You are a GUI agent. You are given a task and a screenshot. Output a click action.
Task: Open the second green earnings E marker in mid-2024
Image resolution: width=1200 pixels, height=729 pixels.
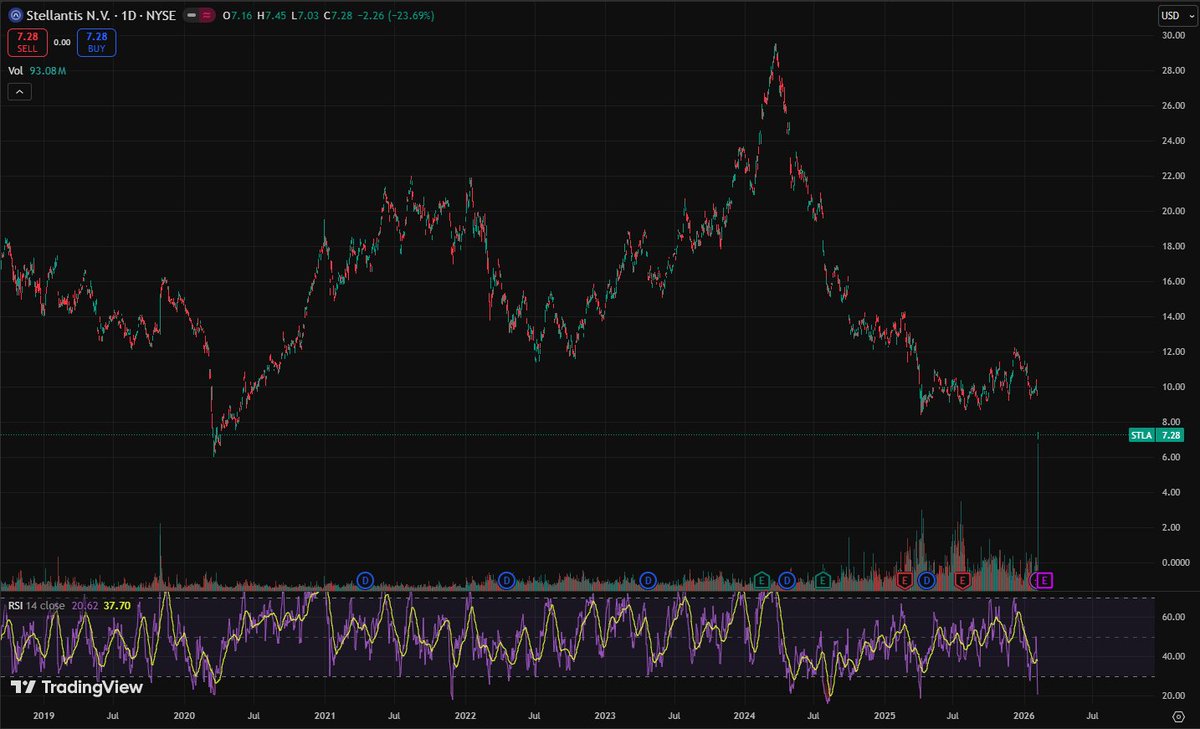(823, 579)
